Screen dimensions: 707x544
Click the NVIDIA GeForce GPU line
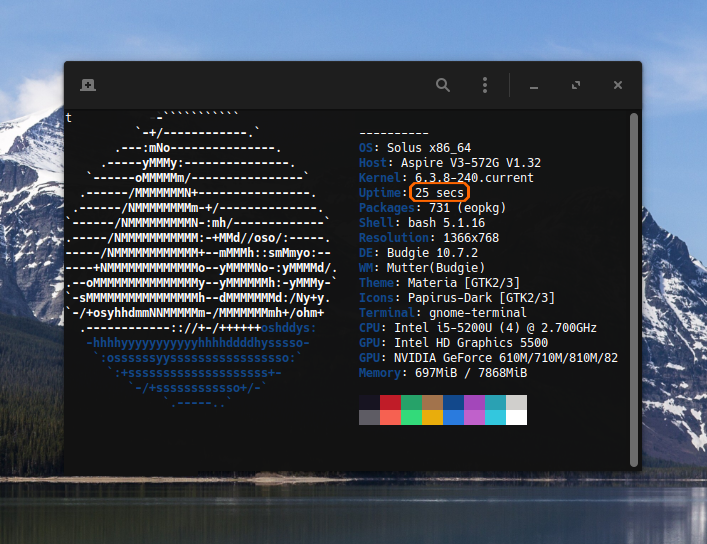pyautogui.click(x=488, y=358)
